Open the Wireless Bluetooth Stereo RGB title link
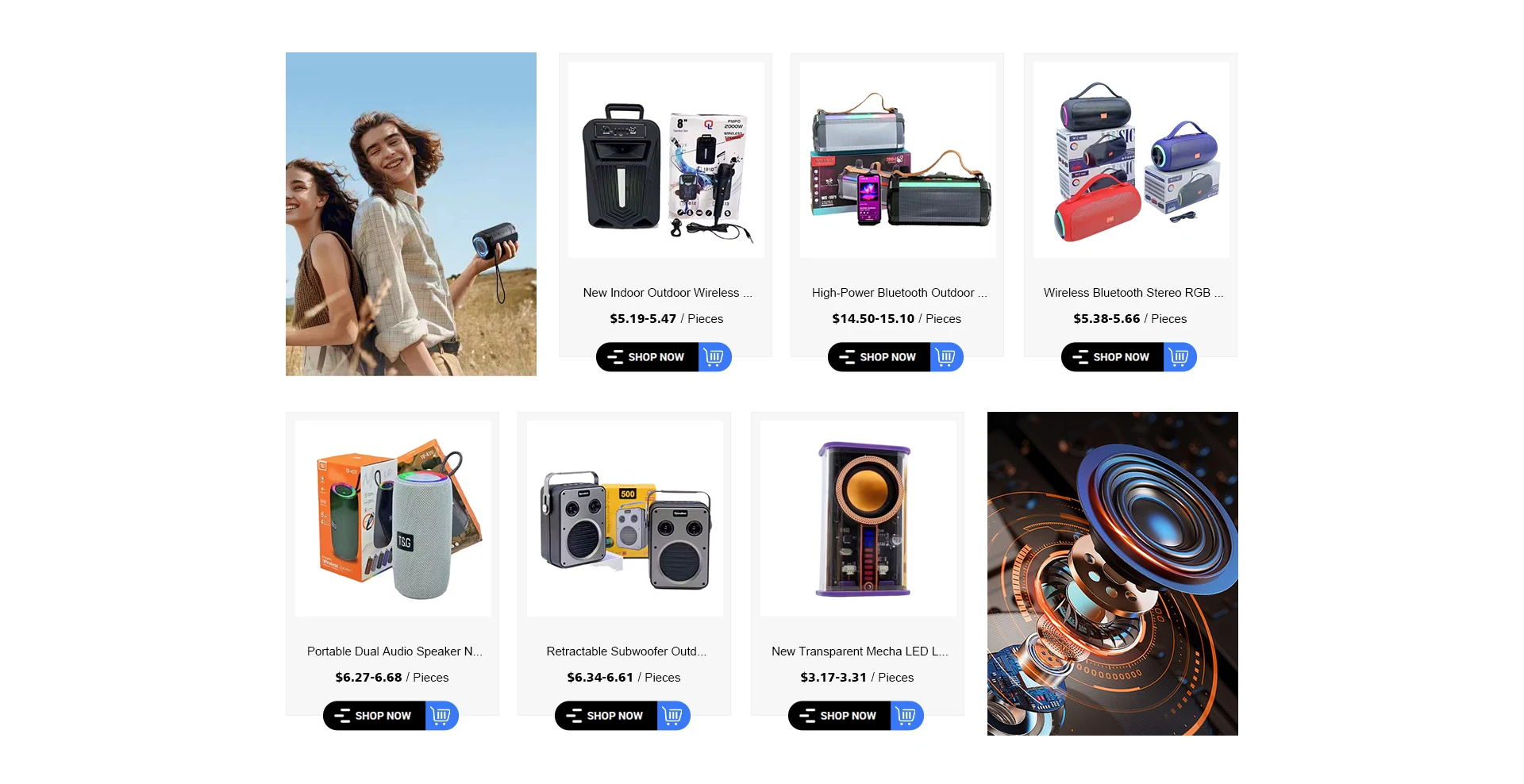 pos(1133,293)
